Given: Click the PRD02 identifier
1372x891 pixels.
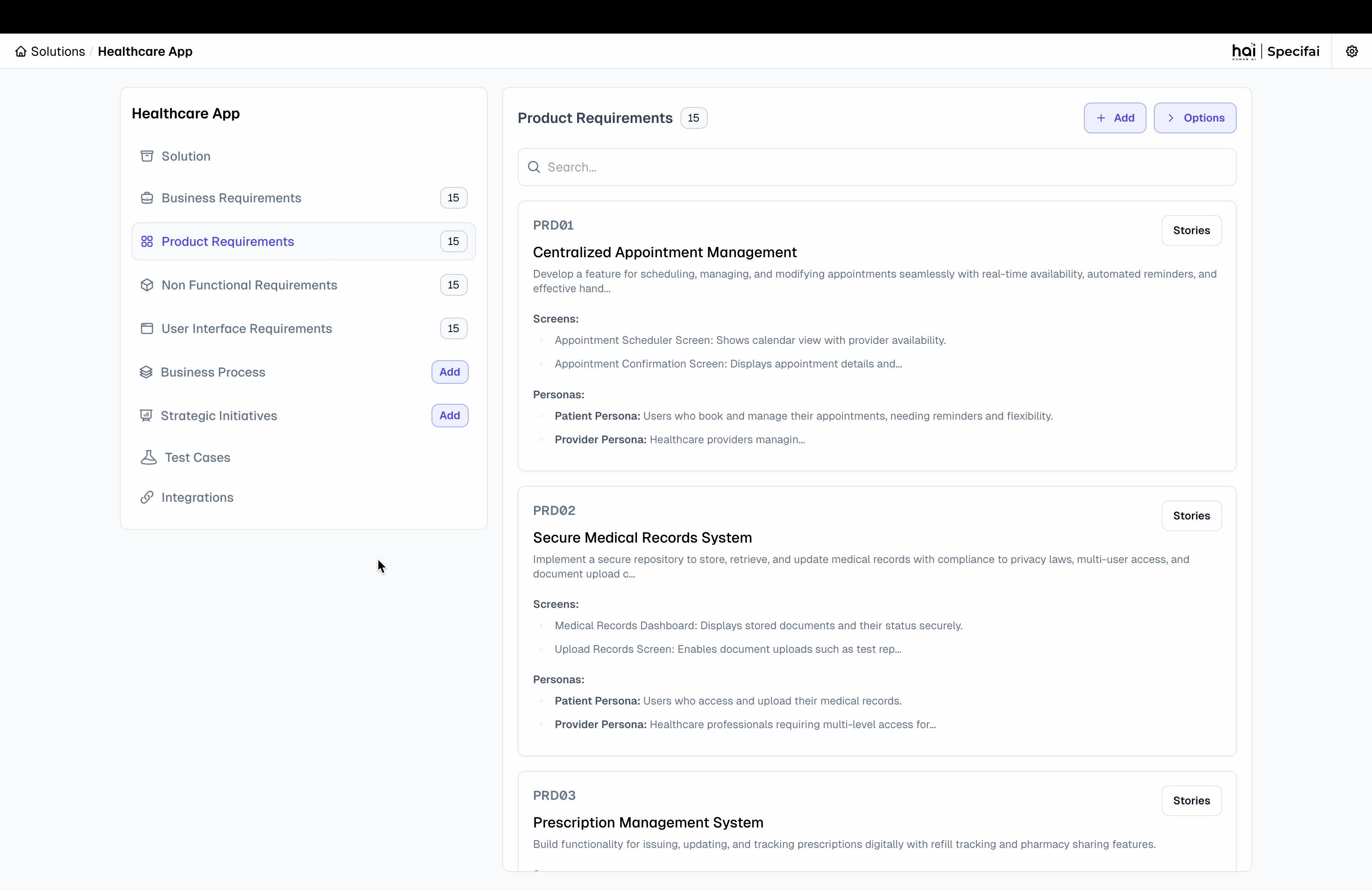Looking at the screenshot, I should (554, 511).
